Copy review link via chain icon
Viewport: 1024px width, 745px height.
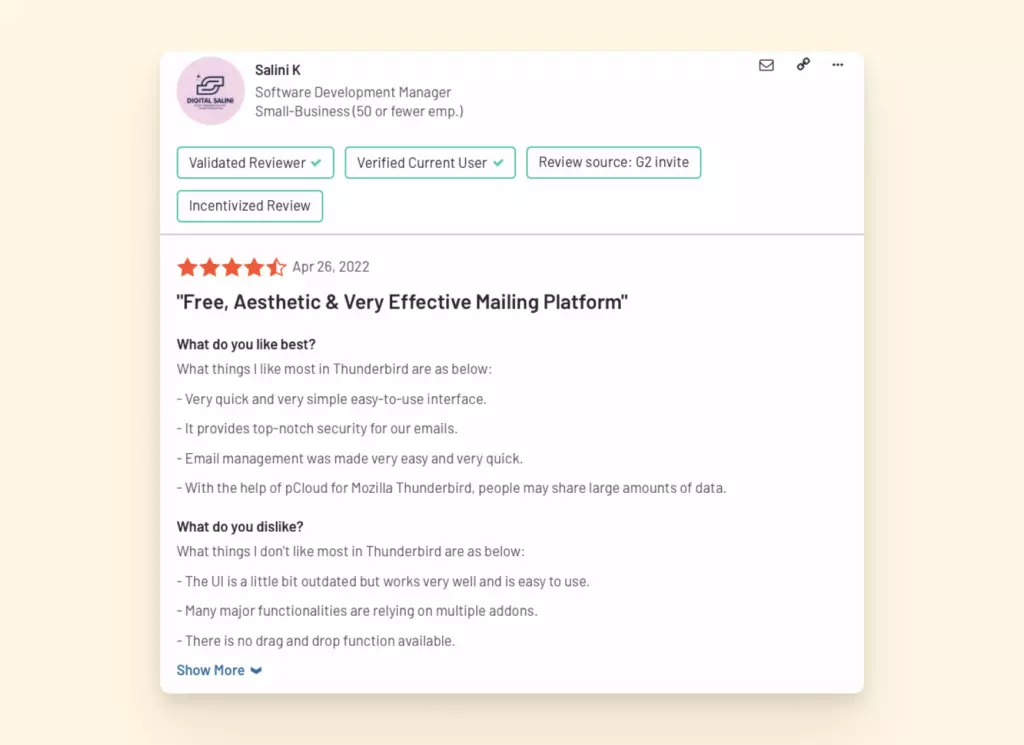[802, 65]
